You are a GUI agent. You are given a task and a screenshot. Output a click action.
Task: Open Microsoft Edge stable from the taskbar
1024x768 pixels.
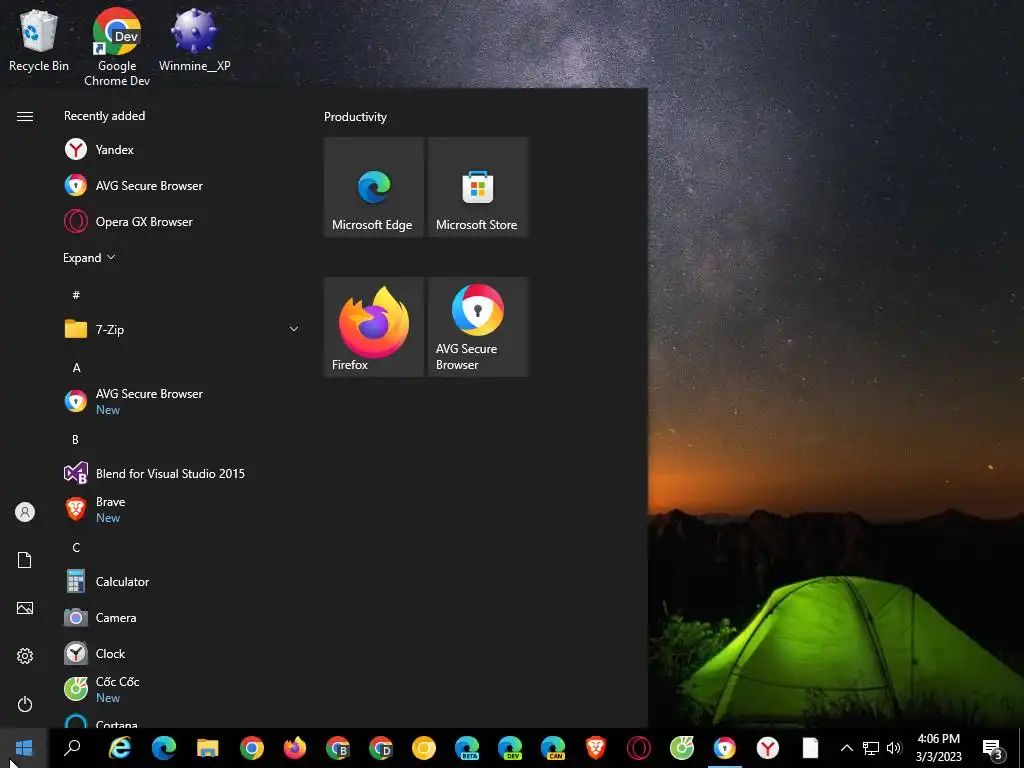click(x=163, y=748)
